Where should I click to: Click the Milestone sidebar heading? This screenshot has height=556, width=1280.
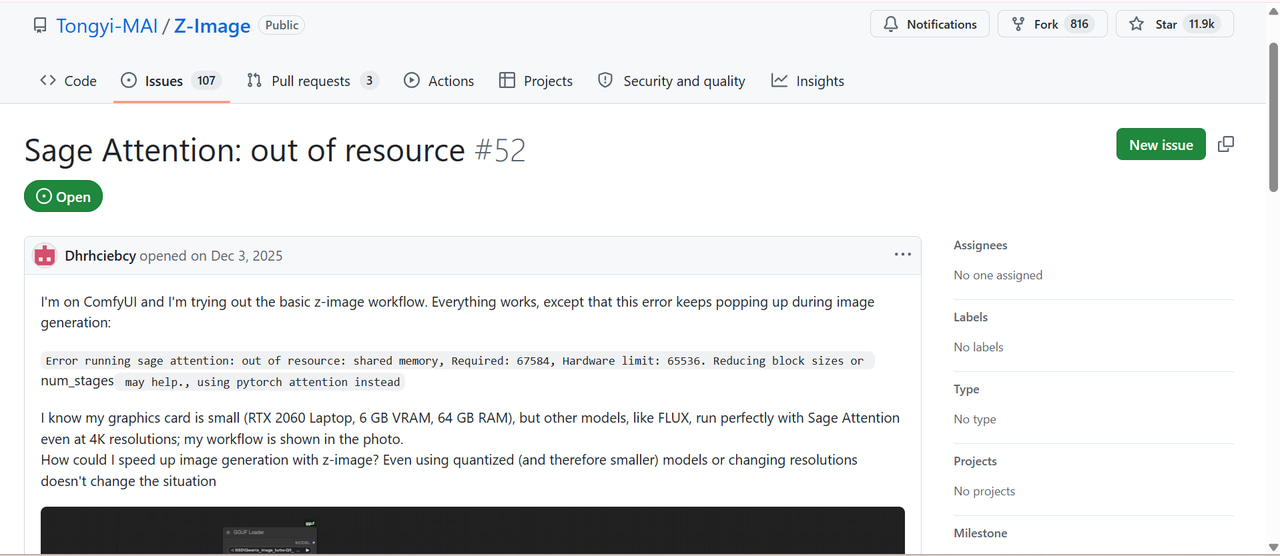coord(981,533)
